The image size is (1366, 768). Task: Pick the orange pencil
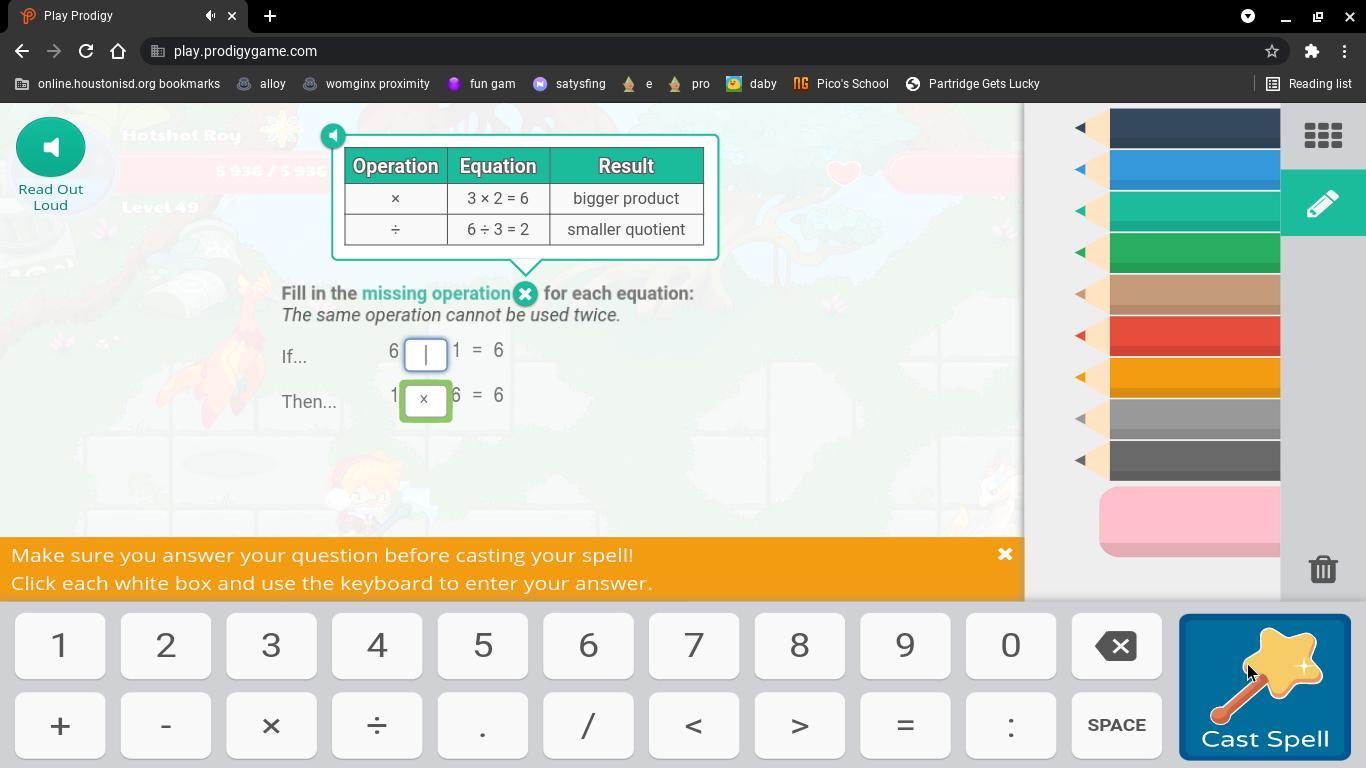[x=1178, y=377]
